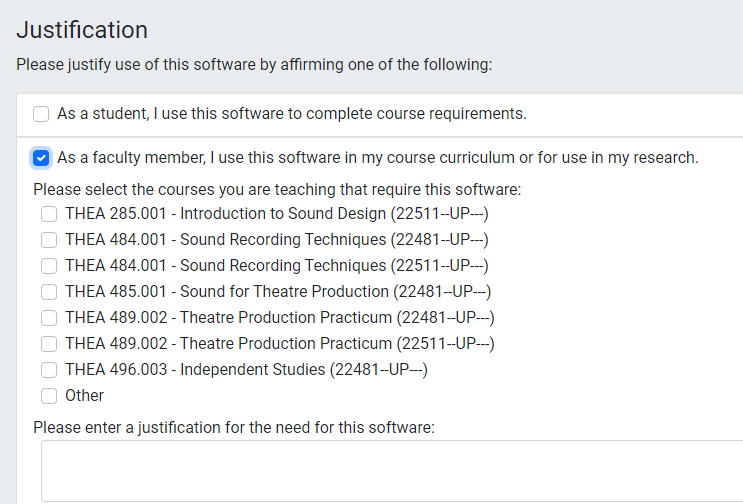The image size is (743, 504).
Task: Check the Other course checkbox
Action: [49, 396]
